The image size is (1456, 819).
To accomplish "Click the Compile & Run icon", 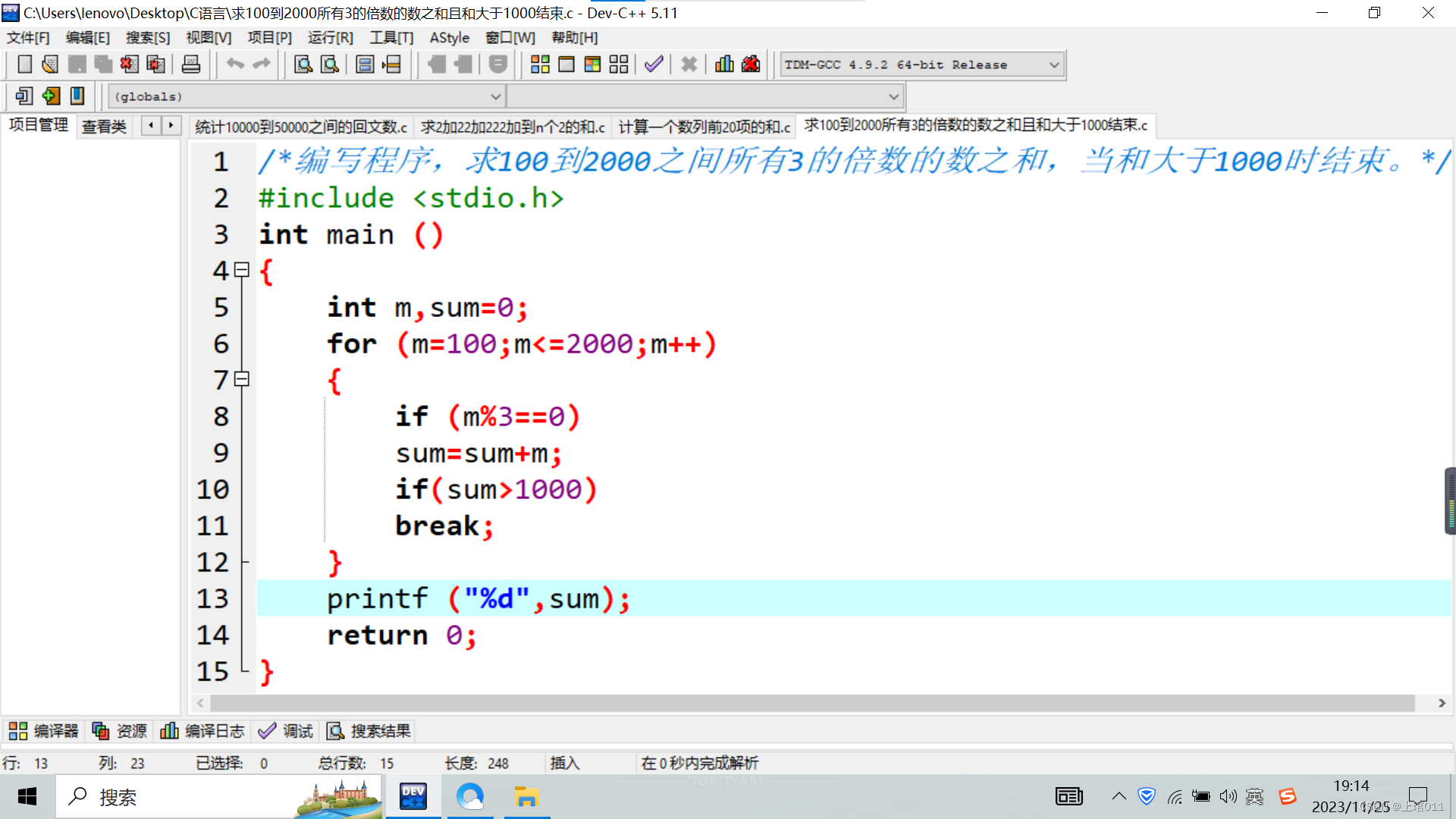I will (592, 64).
